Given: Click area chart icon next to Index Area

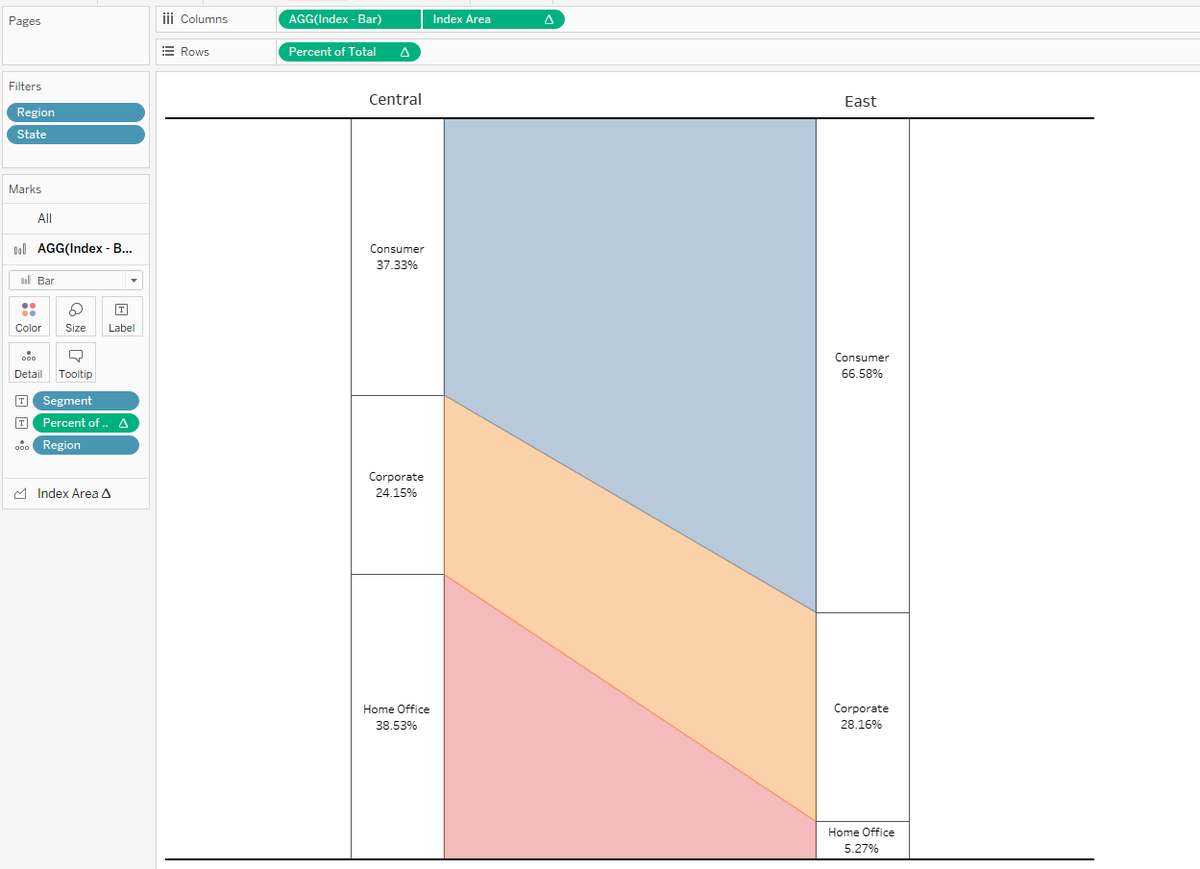Looking at the screenshot, I should (21, 494).
